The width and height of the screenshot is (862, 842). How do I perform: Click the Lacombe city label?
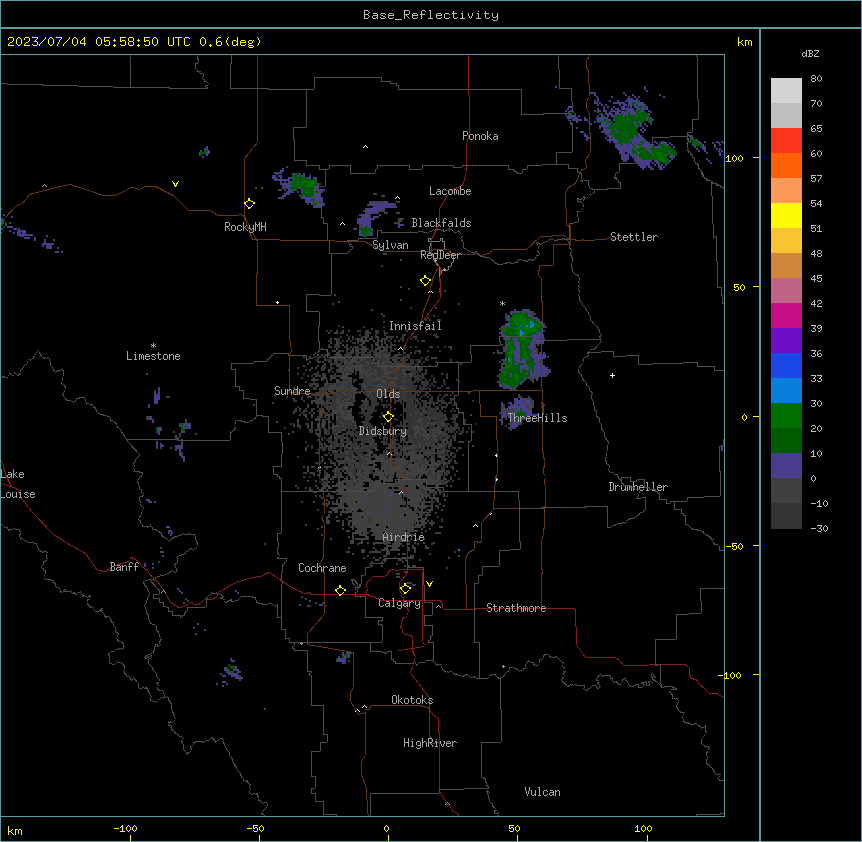450,191
